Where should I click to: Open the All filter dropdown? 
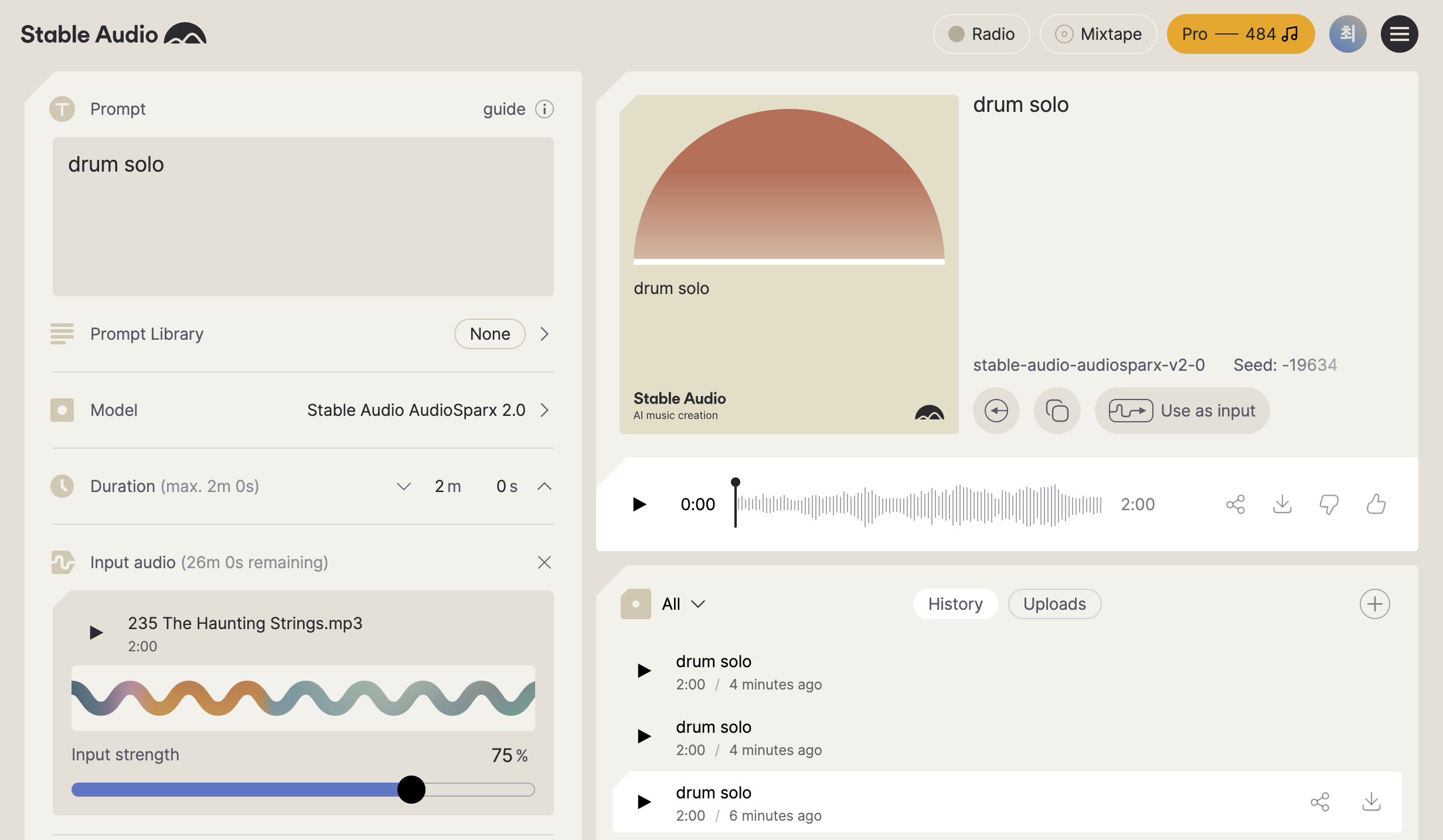pos(683,604)
